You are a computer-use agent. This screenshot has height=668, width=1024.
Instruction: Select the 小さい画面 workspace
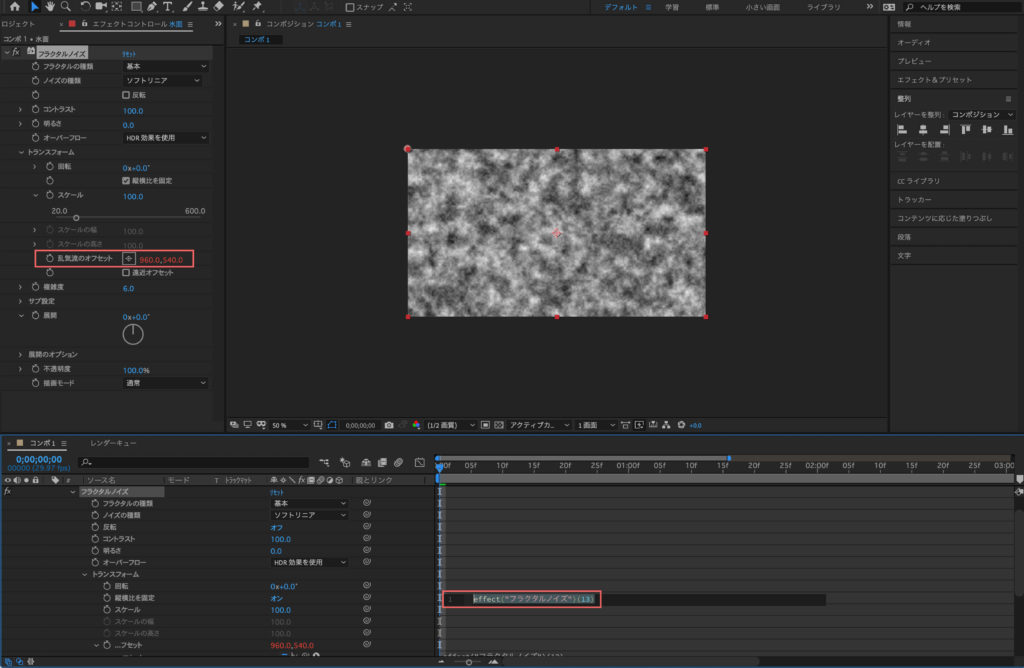763,7
